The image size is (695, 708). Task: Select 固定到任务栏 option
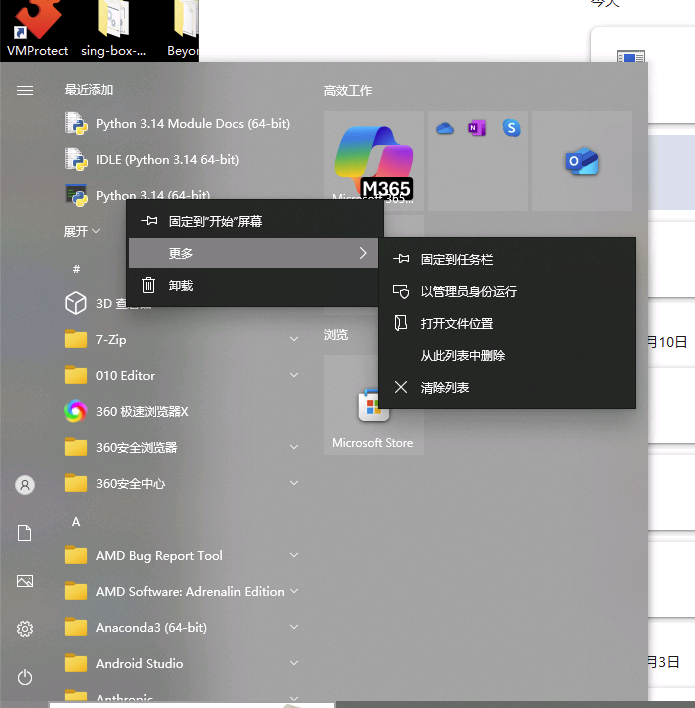pyautogui.click(x=507, y=259)
